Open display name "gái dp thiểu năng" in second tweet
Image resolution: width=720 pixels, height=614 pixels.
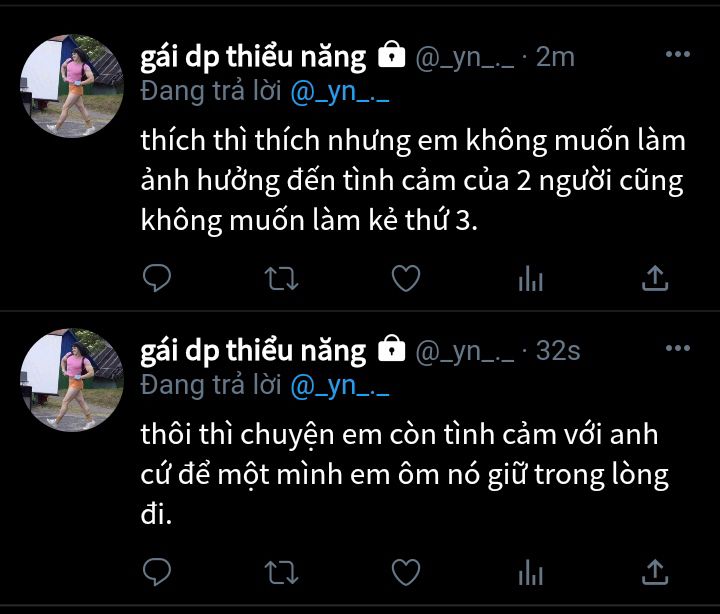pyautogui.click(x=253, y=352)
